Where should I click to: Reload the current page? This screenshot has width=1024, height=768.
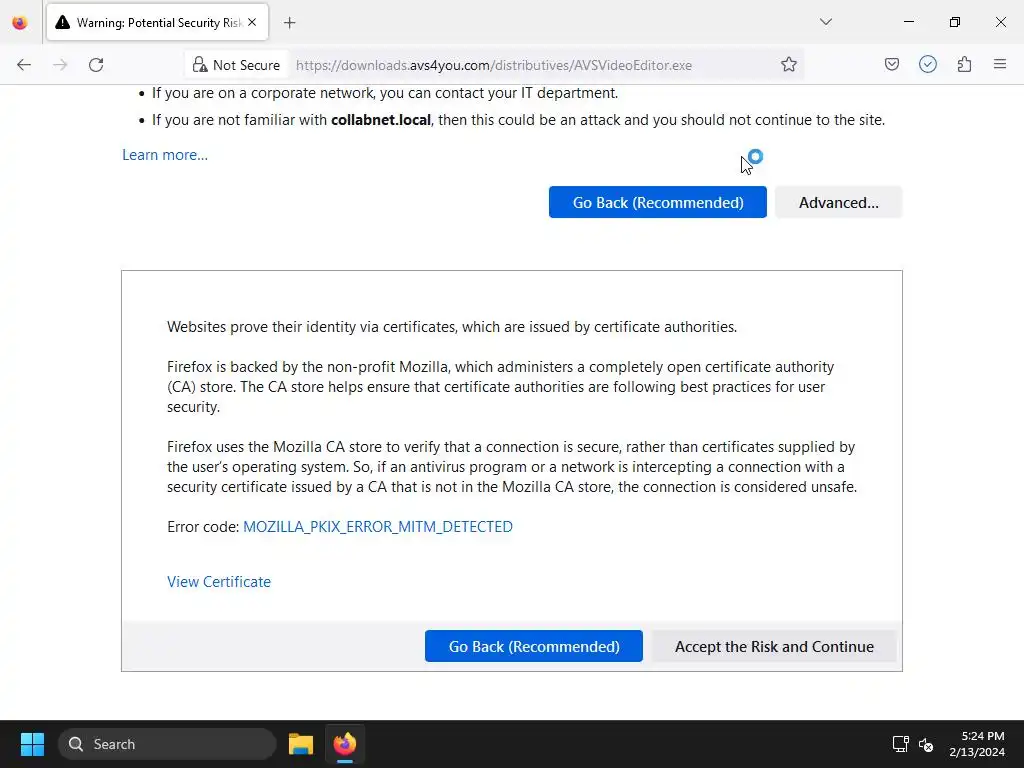(96, 65)
